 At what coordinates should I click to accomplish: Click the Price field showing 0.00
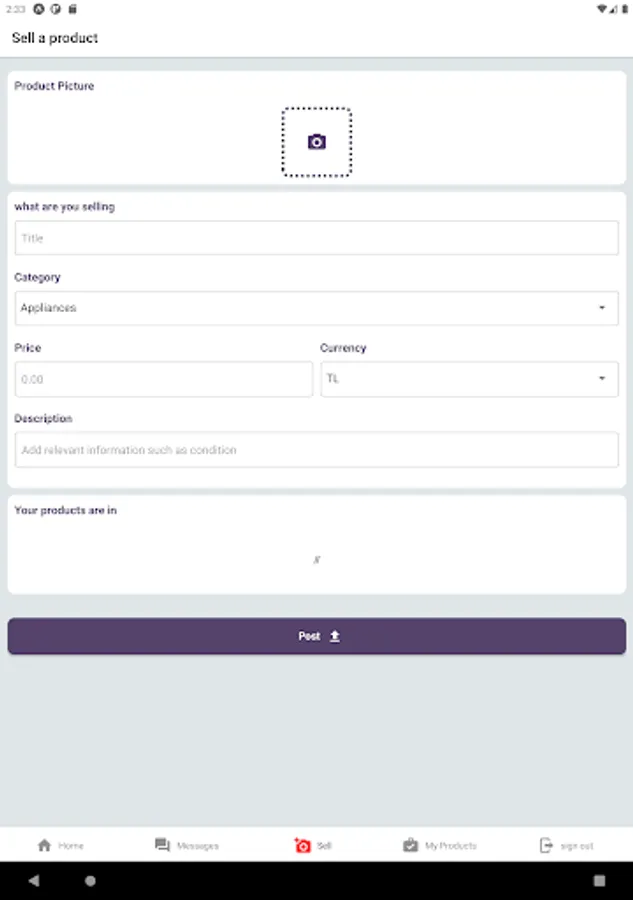[163, 379]
